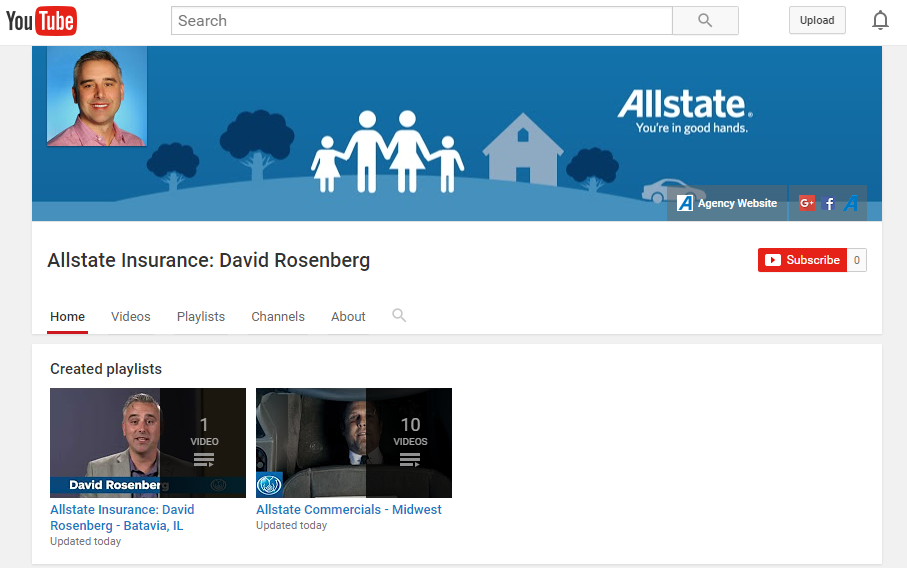Select the Home tab
Screen dimensions: 907x568
(x=68, y=316)
